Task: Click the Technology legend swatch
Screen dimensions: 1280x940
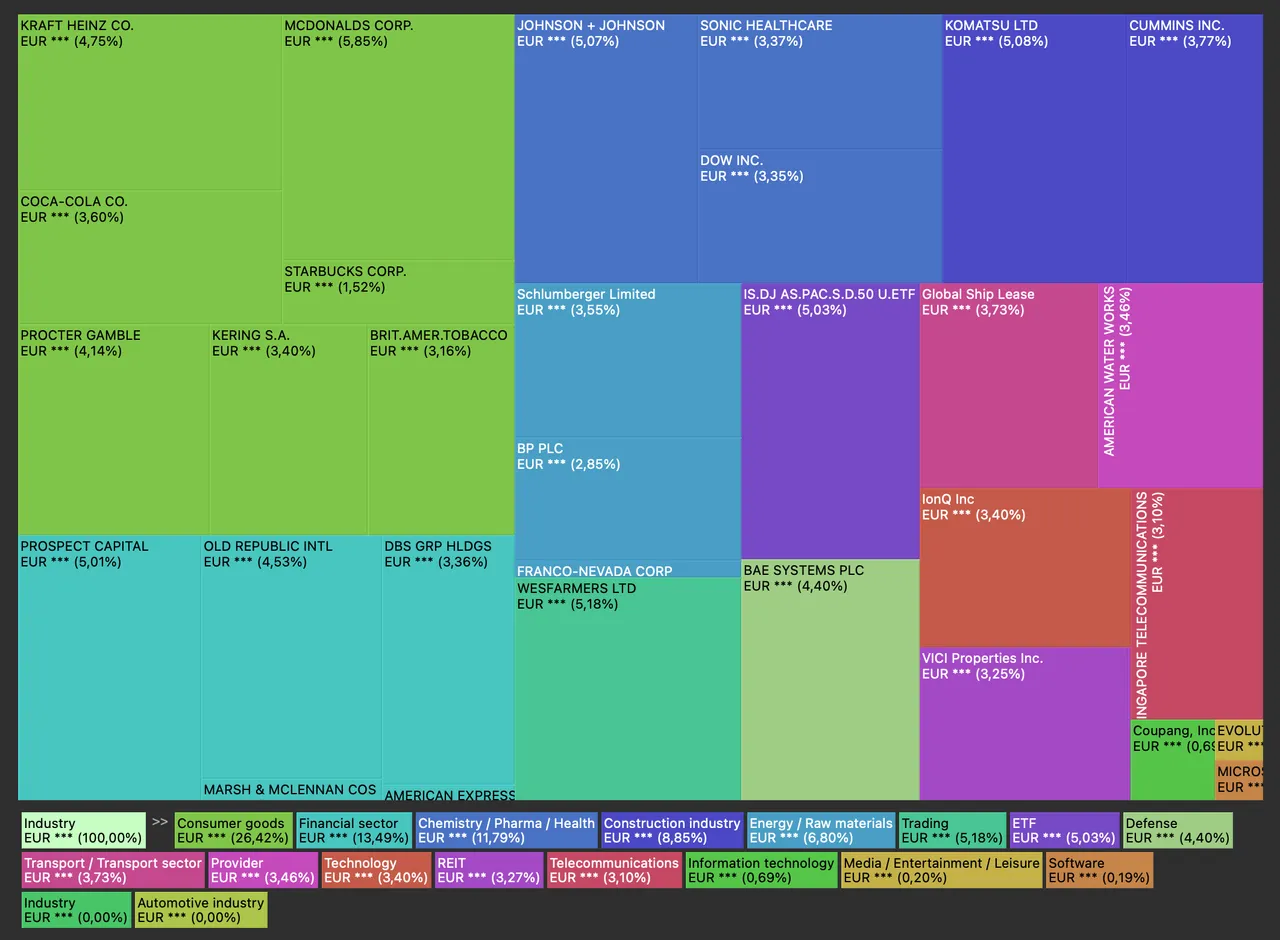Action: (376, 870)
